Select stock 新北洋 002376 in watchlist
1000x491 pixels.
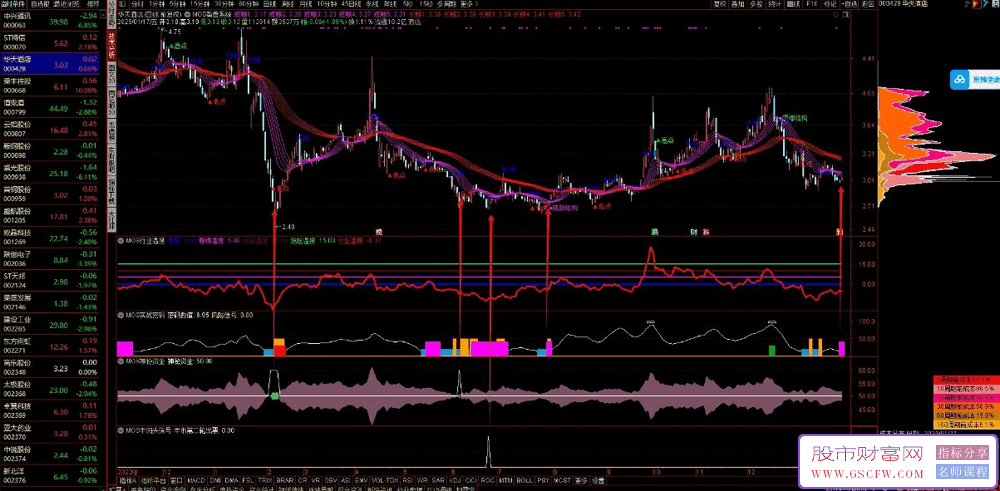point(50,474)
